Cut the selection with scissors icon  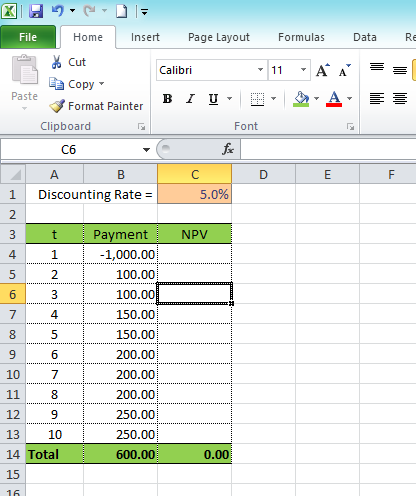[x=56, y=62]
